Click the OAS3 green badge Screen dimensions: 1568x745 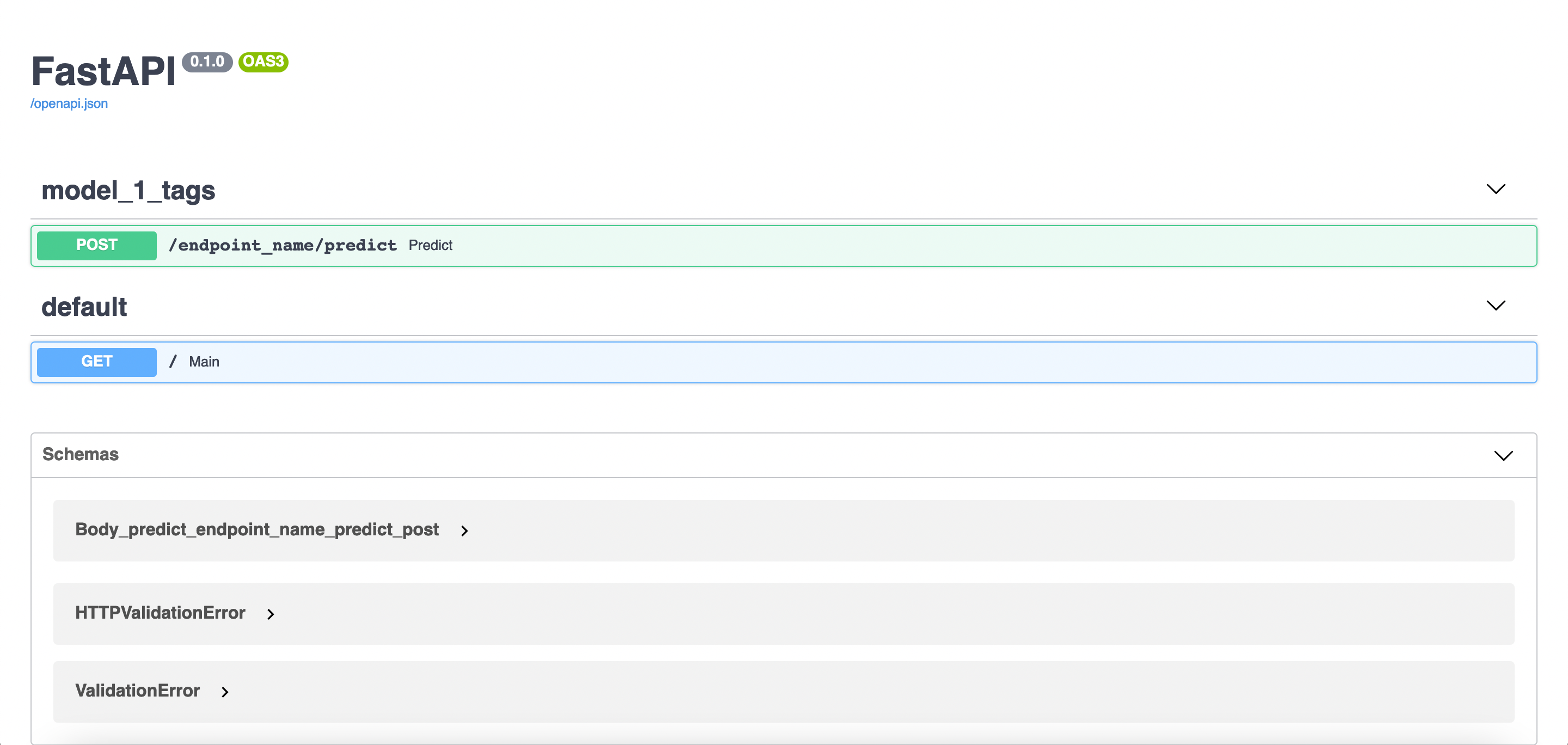coord(263,62)
